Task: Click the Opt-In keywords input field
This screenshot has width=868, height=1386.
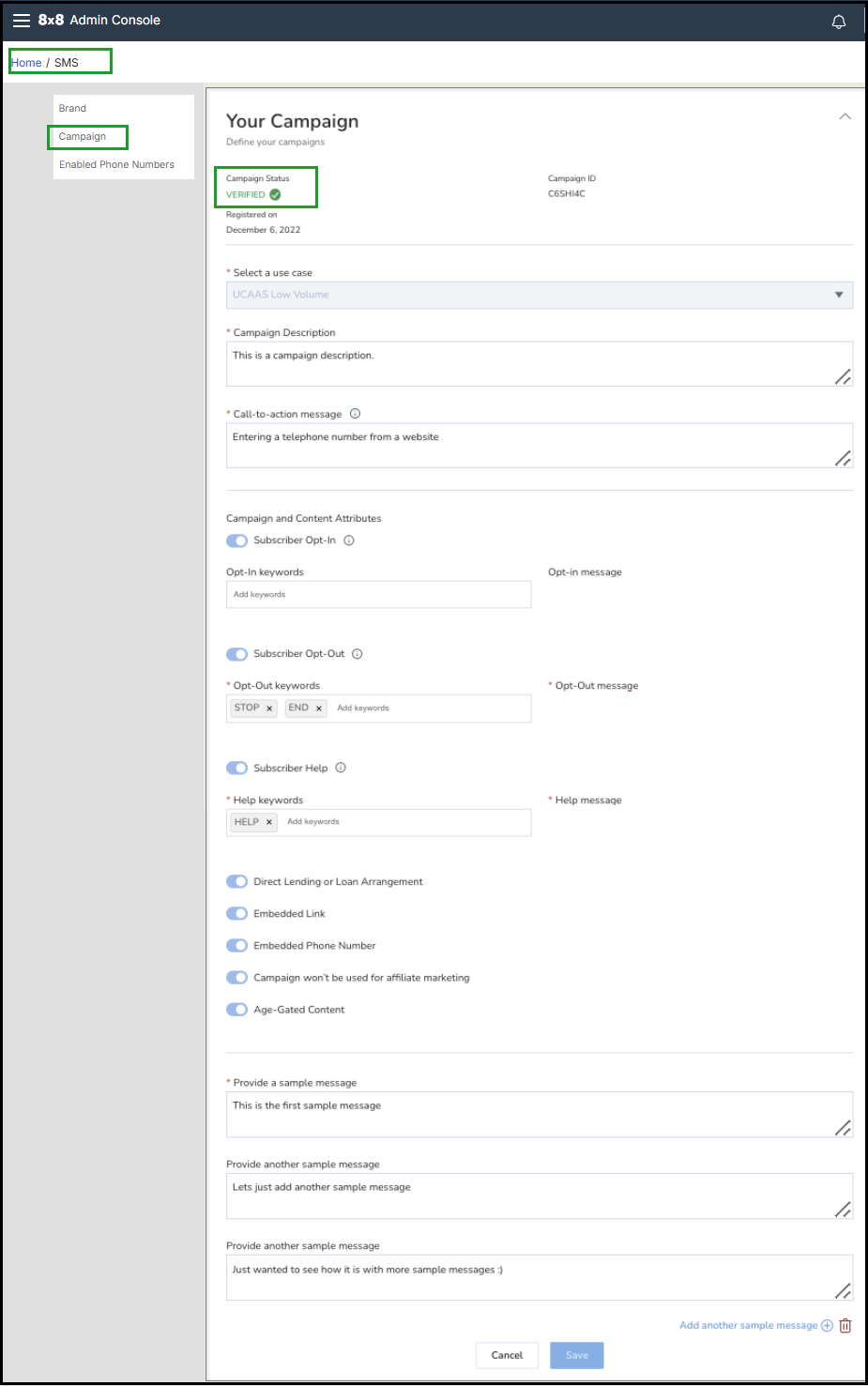Action: click(378, 595)
